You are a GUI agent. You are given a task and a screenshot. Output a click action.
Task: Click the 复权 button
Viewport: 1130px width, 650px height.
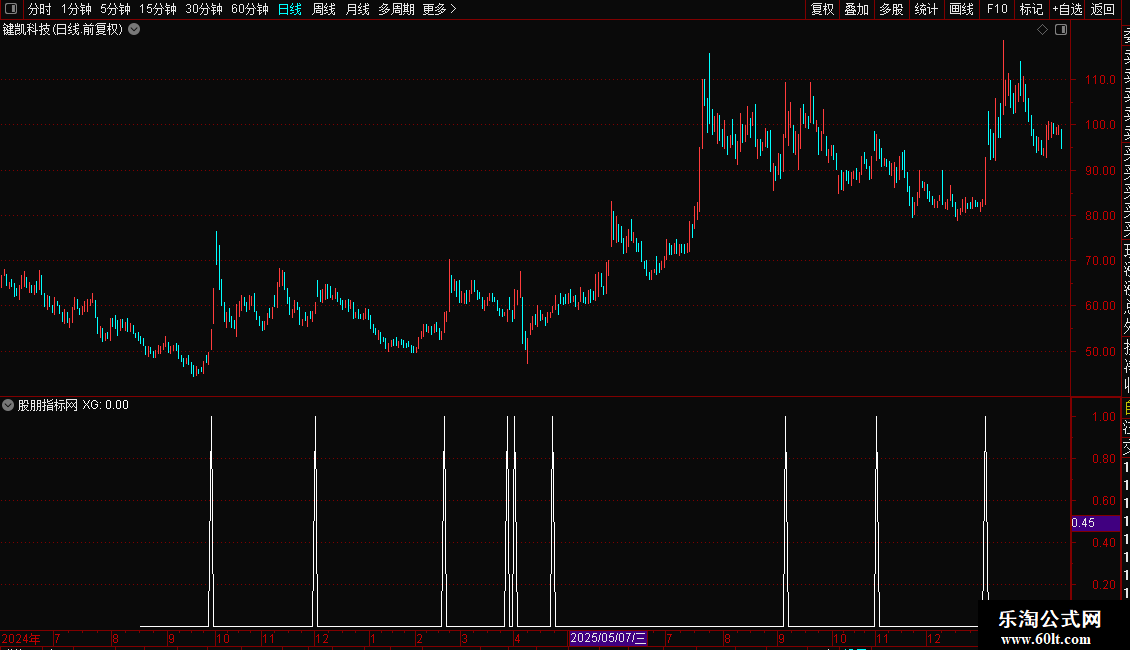click(822, 9)
